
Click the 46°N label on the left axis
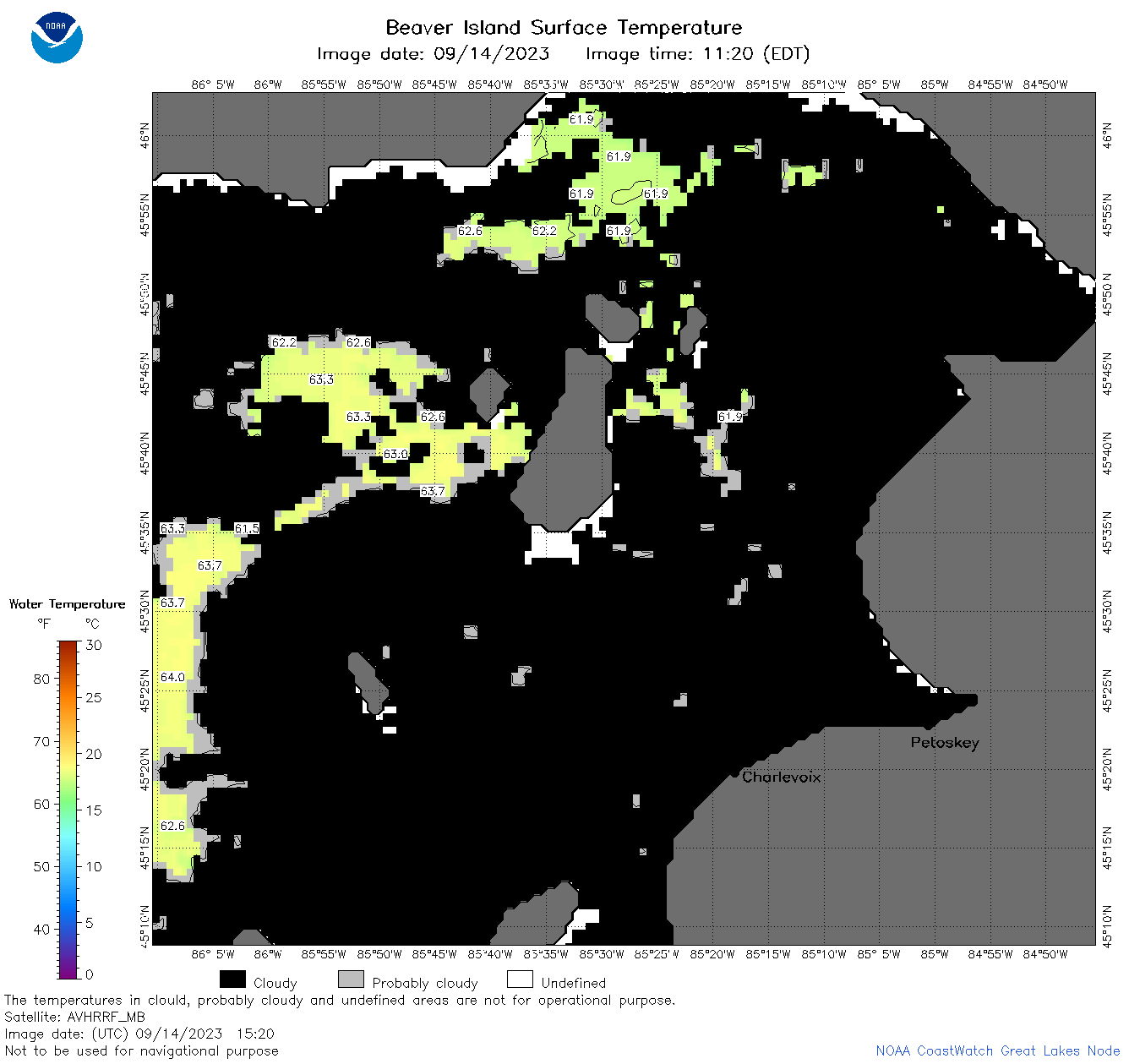(x=145, y=135)
